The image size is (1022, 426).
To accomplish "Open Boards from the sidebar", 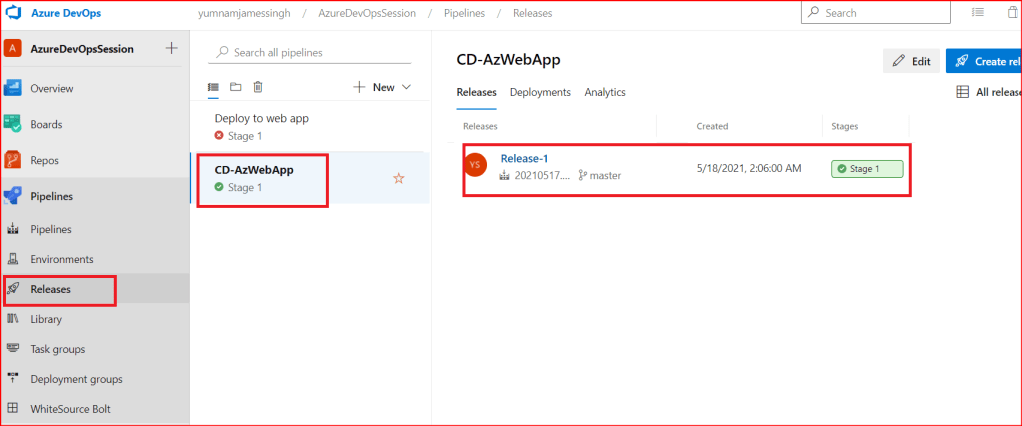I will click(x=46, y=125).
